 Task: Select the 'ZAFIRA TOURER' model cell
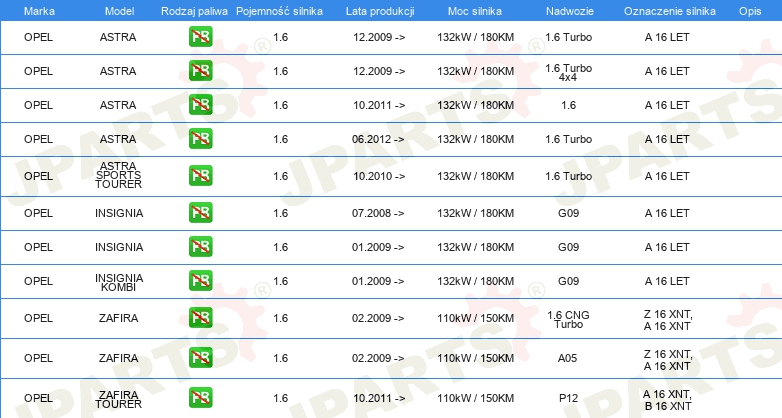pyautogui.click(x=118, y=399)
